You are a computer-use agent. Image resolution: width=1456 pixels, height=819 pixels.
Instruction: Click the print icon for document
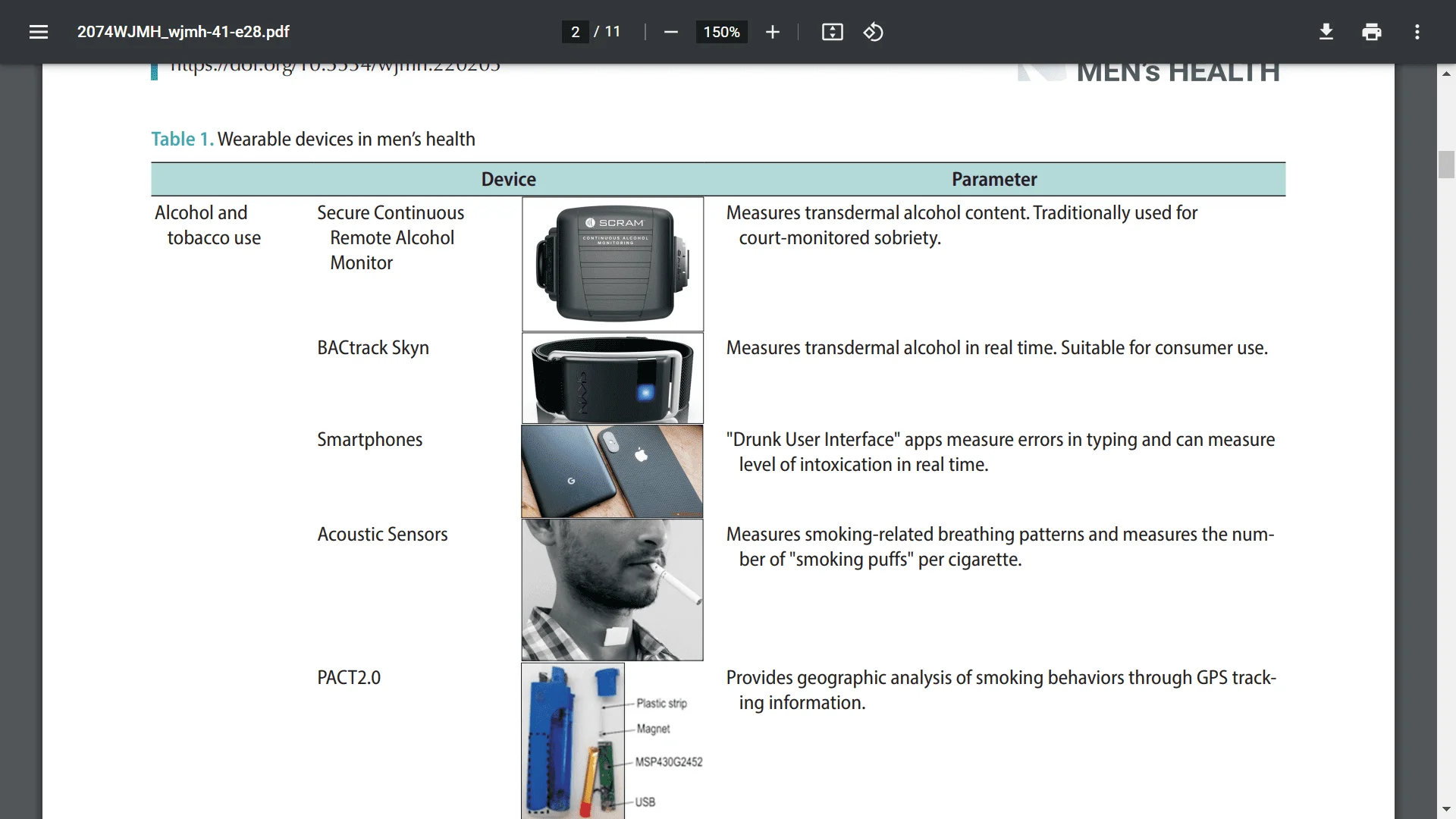pyautogui.click(x=1372, y=31)
